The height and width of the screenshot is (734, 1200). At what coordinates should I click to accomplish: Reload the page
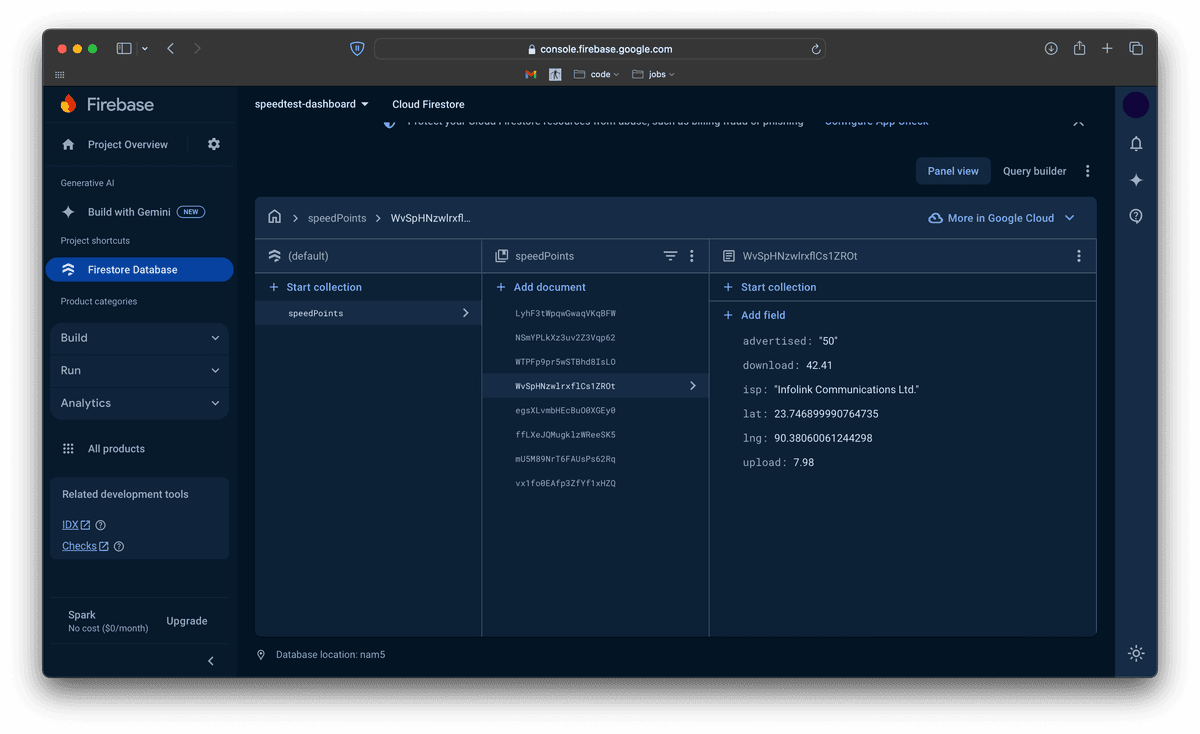(816, 49)
